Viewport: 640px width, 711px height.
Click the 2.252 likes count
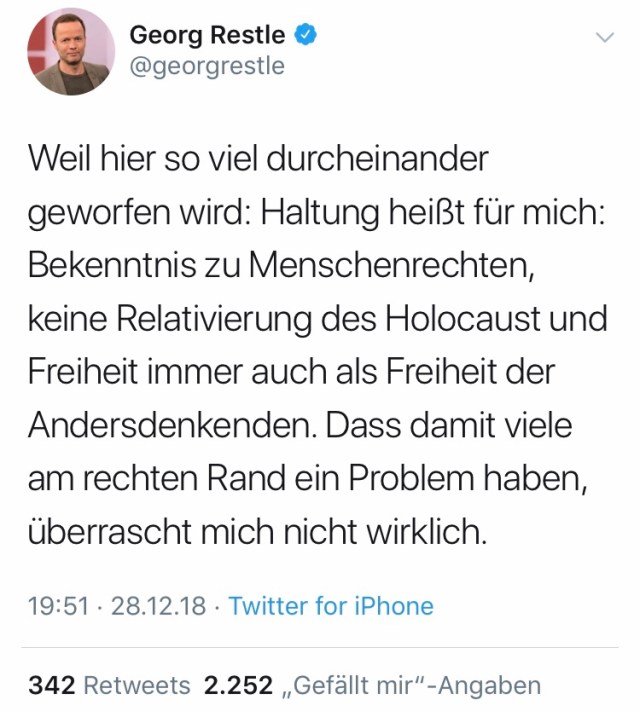click(x=238, y=685)
